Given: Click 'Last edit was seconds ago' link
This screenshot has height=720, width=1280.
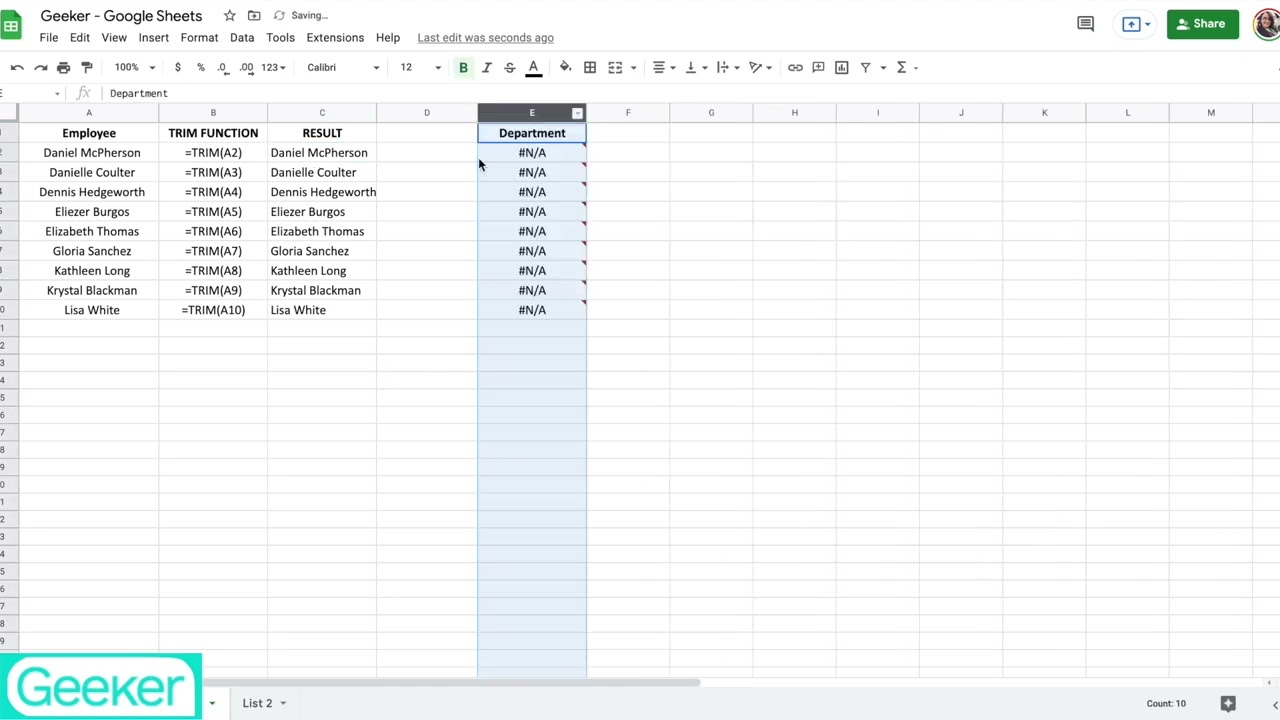Looking at the screenshot, I should (x=485, y=38).
